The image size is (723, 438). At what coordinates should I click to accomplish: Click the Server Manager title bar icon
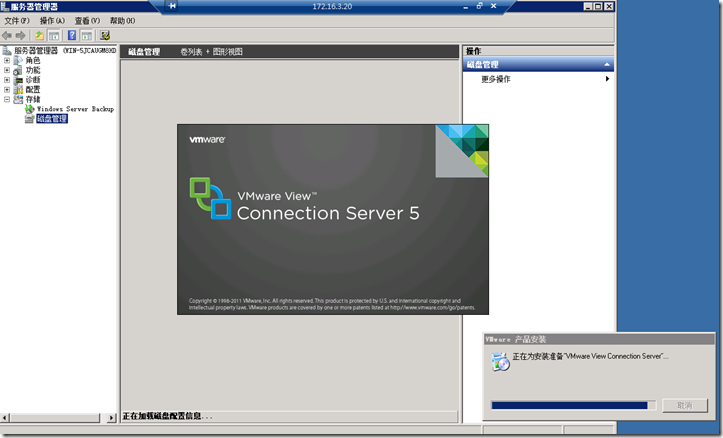tap(5, 6)
